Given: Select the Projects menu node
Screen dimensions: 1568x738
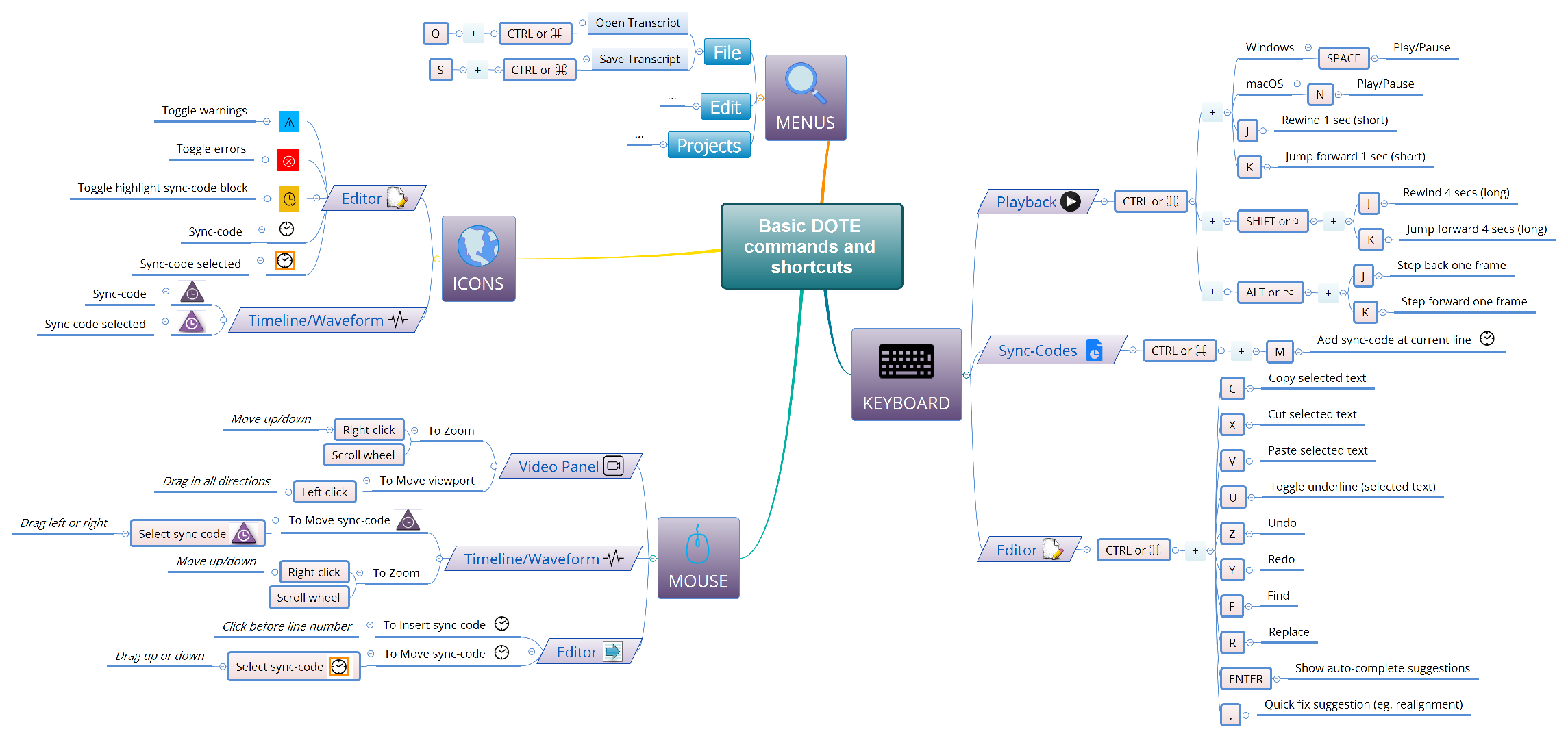Looking at the screenshot, I should coord(709,145).
